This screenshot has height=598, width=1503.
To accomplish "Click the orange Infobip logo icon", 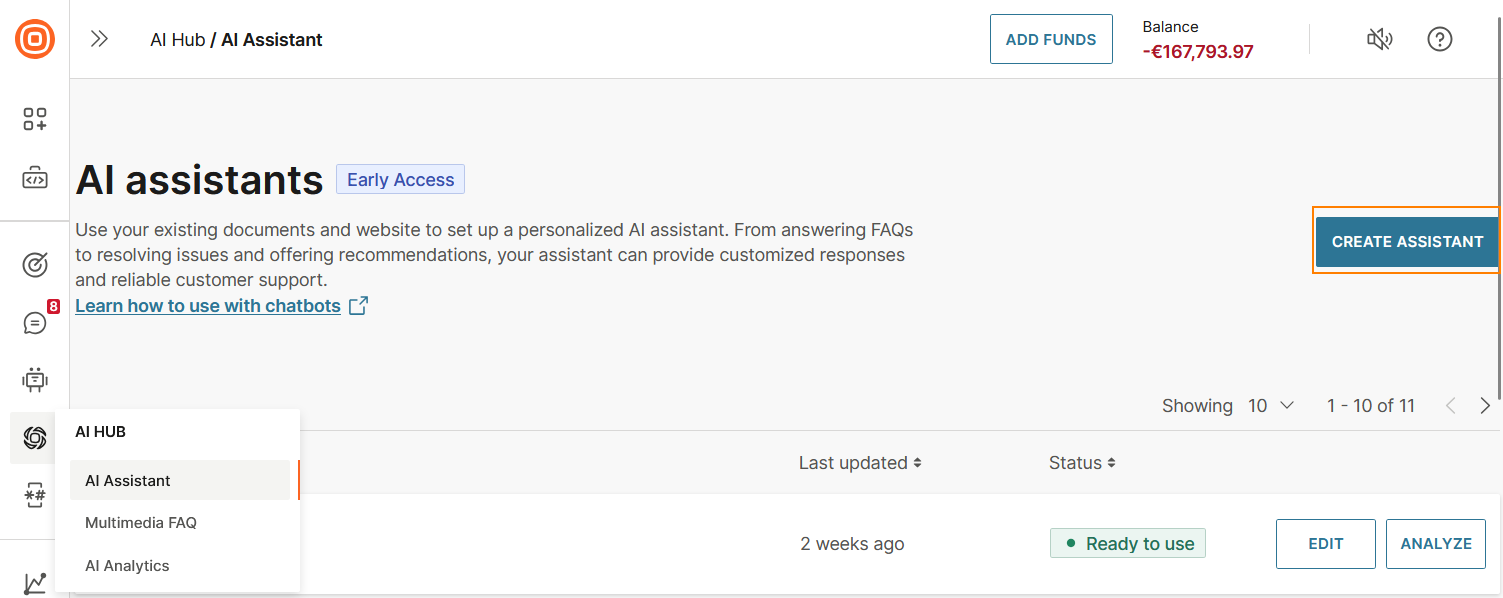I will coord(35,39).
